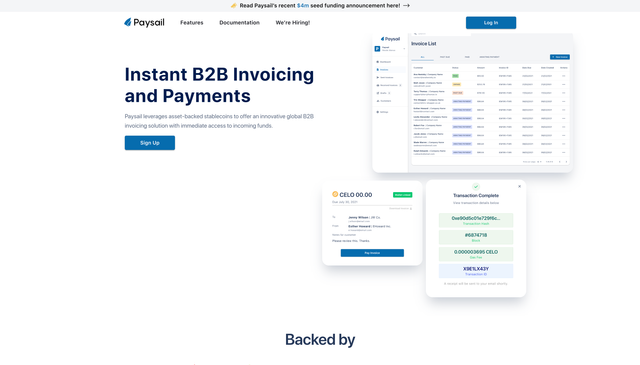Click the green checkmark on Transaction Complete card

click(476, 187)
